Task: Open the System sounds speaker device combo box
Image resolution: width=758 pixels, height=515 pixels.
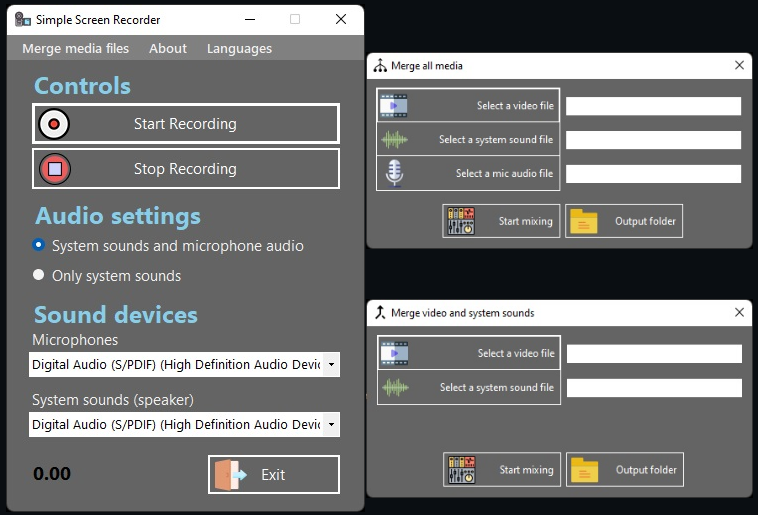Action: click(x=184, y=425)
